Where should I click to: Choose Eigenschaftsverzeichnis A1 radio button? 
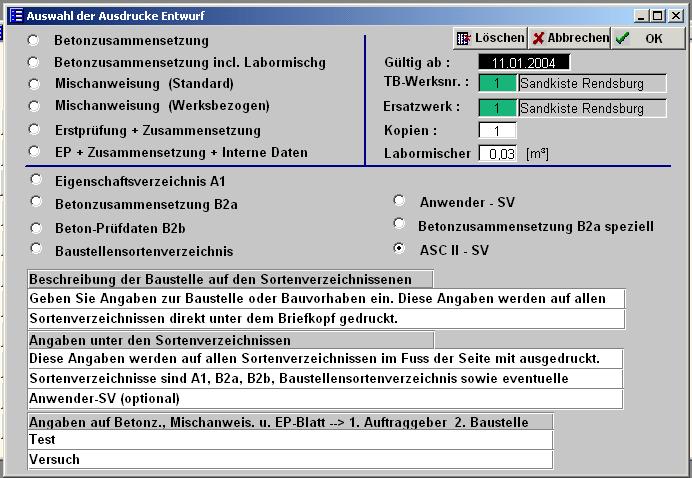[36, 180]
